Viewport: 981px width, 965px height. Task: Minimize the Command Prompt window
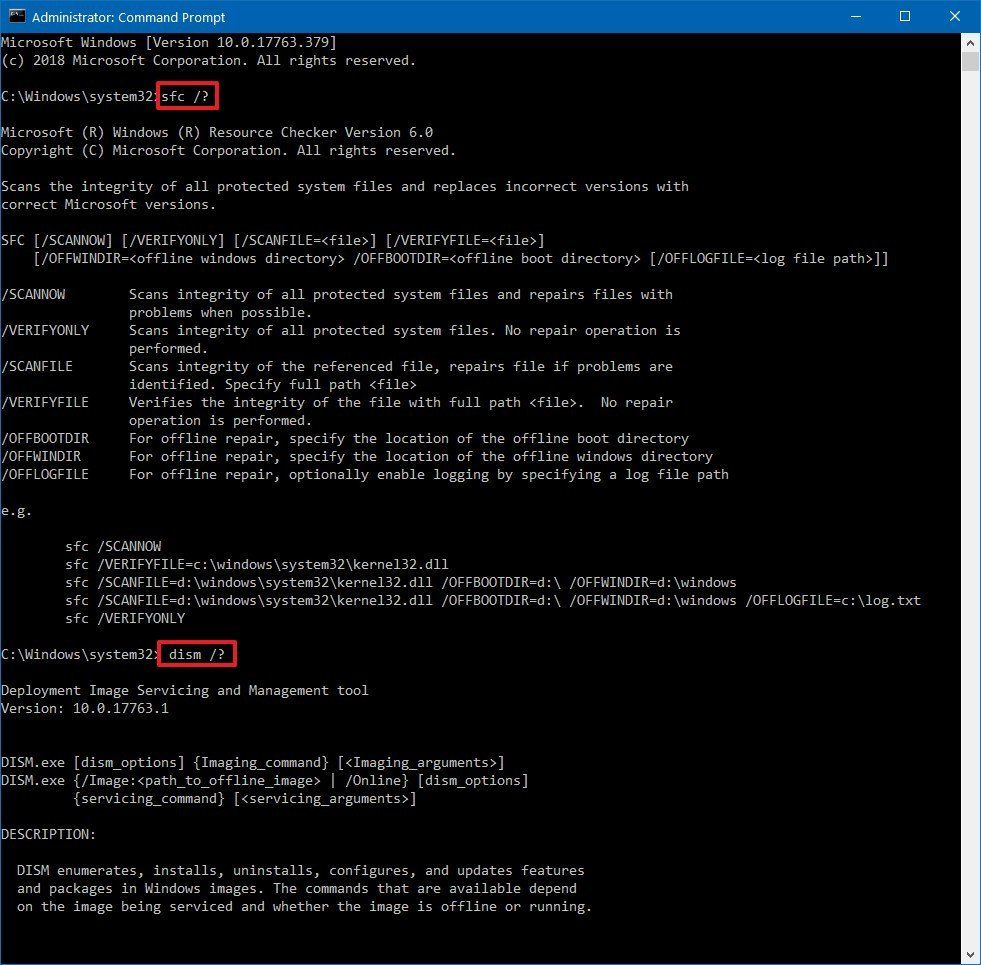pos(856,16)
